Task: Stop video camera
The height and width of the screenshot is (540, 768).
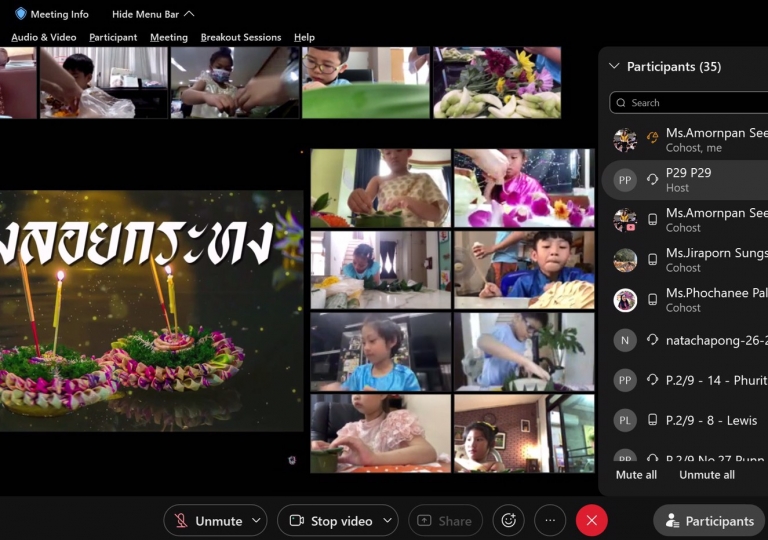Action: click(x=331, y=520)
